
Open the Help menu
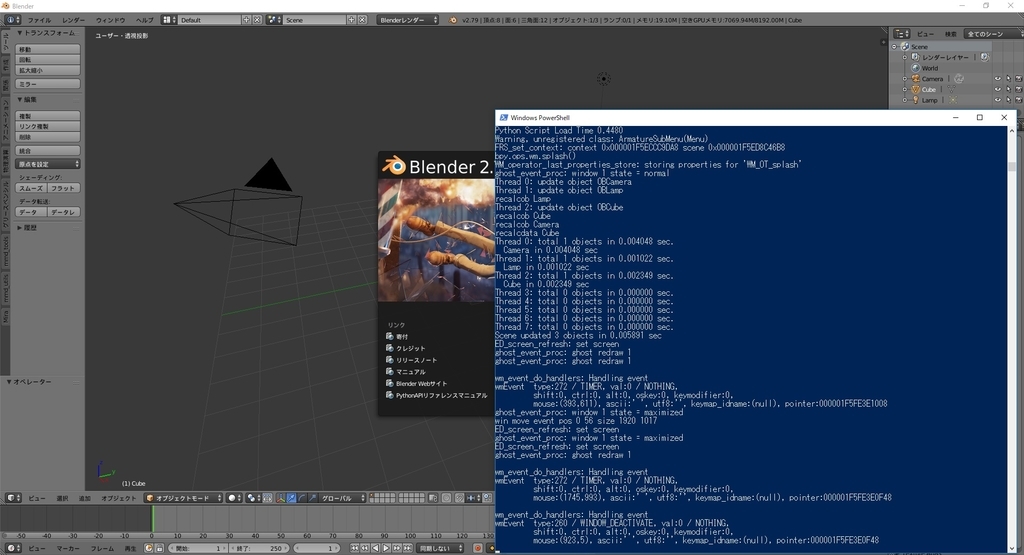[144, 20]
